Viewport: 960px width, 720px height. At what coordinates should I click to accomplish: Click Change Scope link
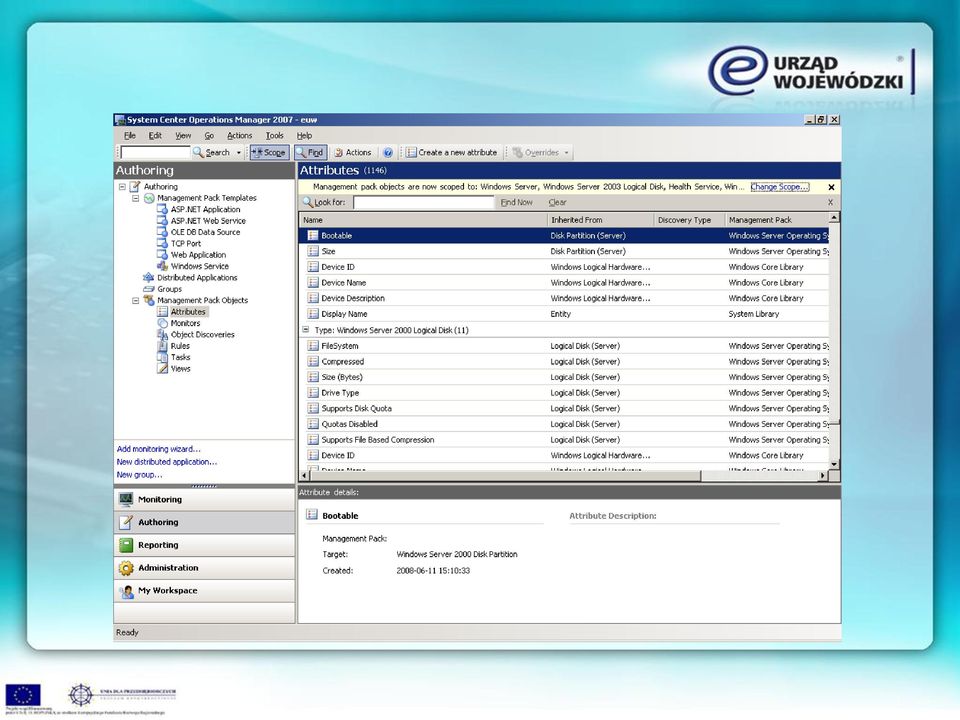point(779,187)
